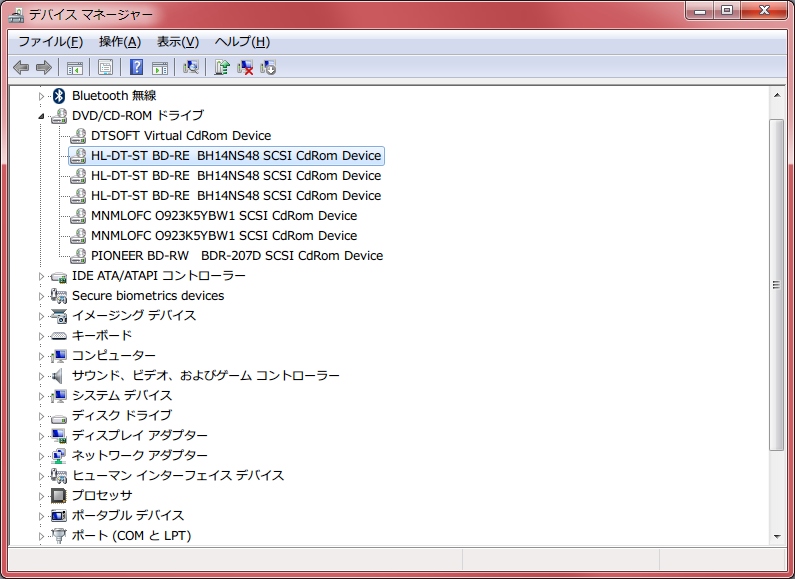Viewport: 795px width, 579px height.
Task: Click the scrollbar up arrow
Action: coord(777,95)
